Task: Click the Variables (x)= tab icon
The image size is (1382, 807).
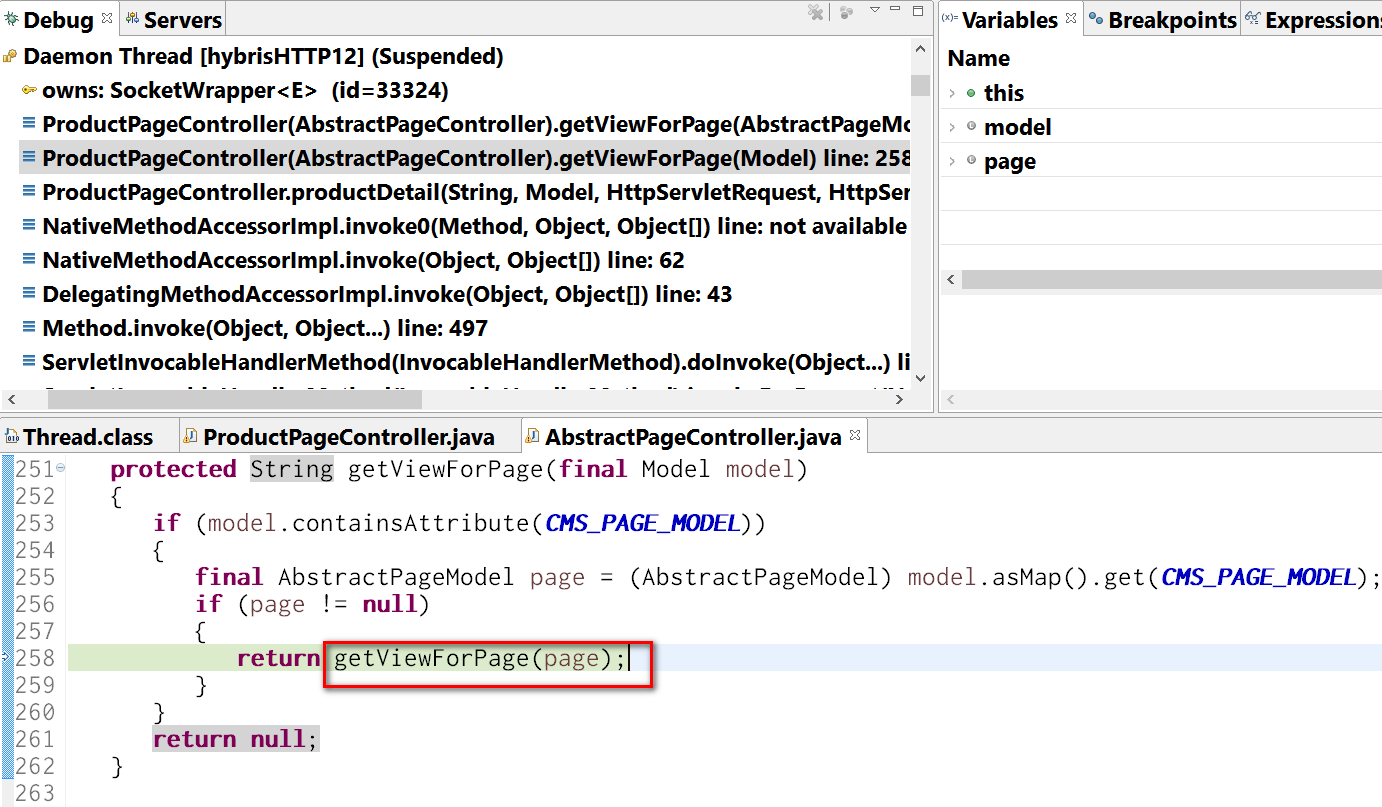Action: pyautogui.click(x=950, y=19)
